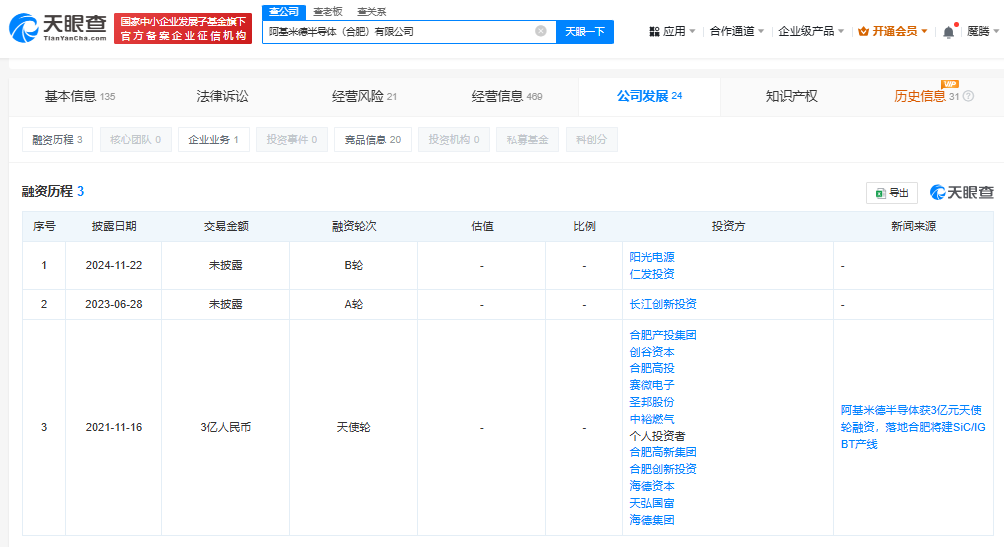Open the 基本信息 tab

click(80, 97)
